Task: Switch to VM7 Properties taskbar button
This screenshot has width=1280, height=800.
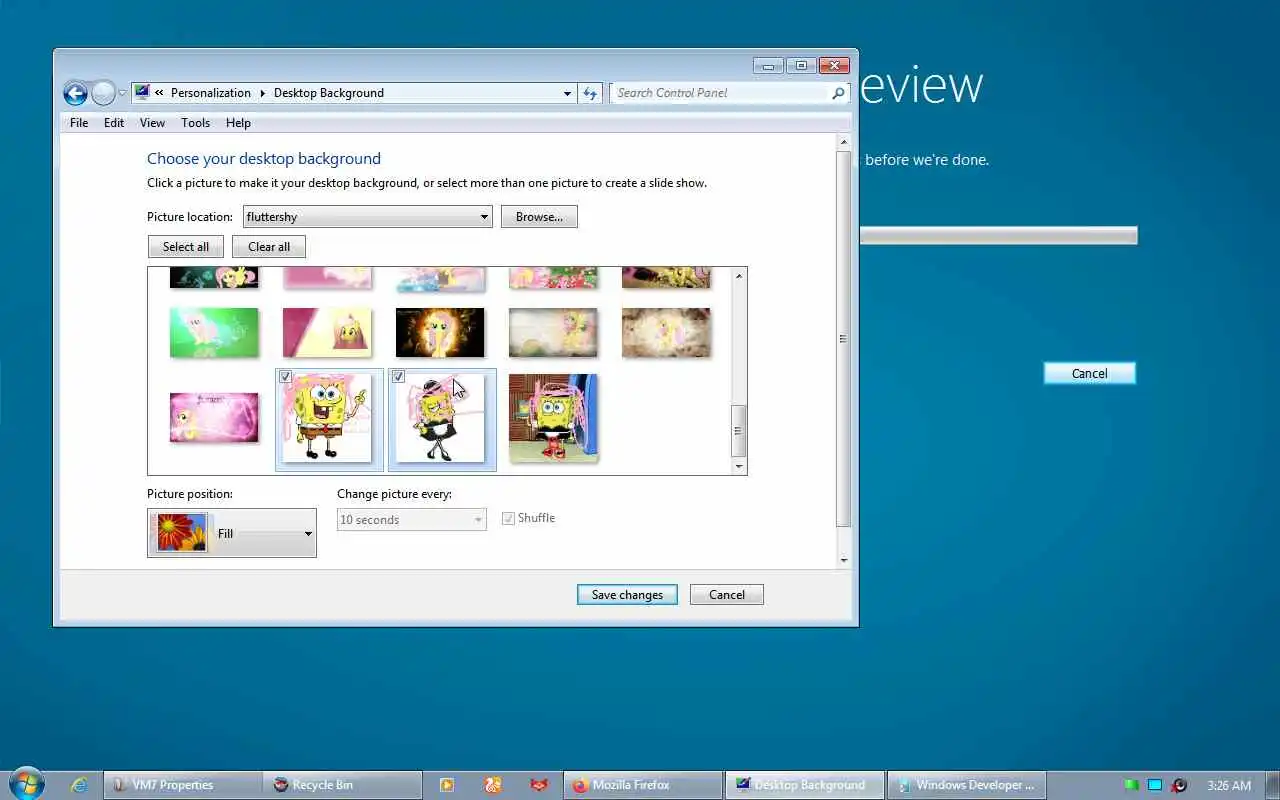Action: coord(182,785)
